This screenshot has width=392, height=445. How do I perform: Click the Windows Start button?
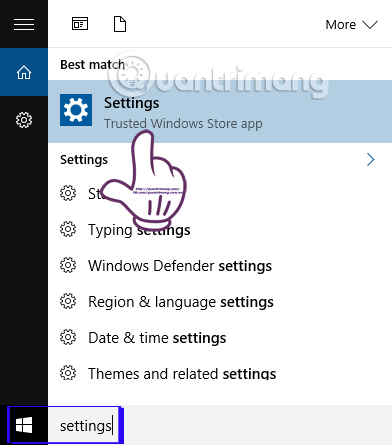tap(24, 425)
